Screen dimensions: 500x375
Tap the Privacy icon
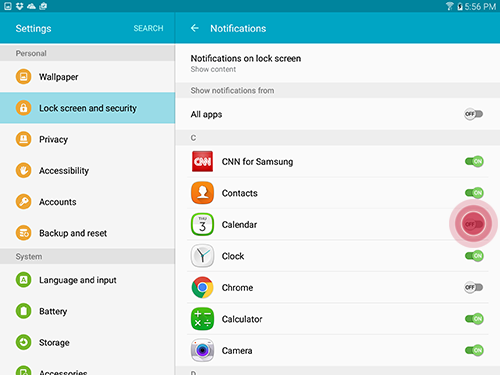23,139
